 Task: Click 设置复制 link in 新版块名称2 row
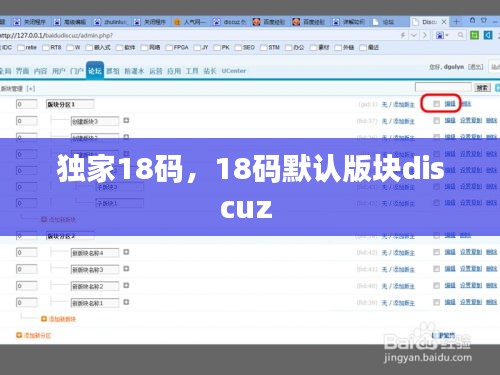(471, 285)
